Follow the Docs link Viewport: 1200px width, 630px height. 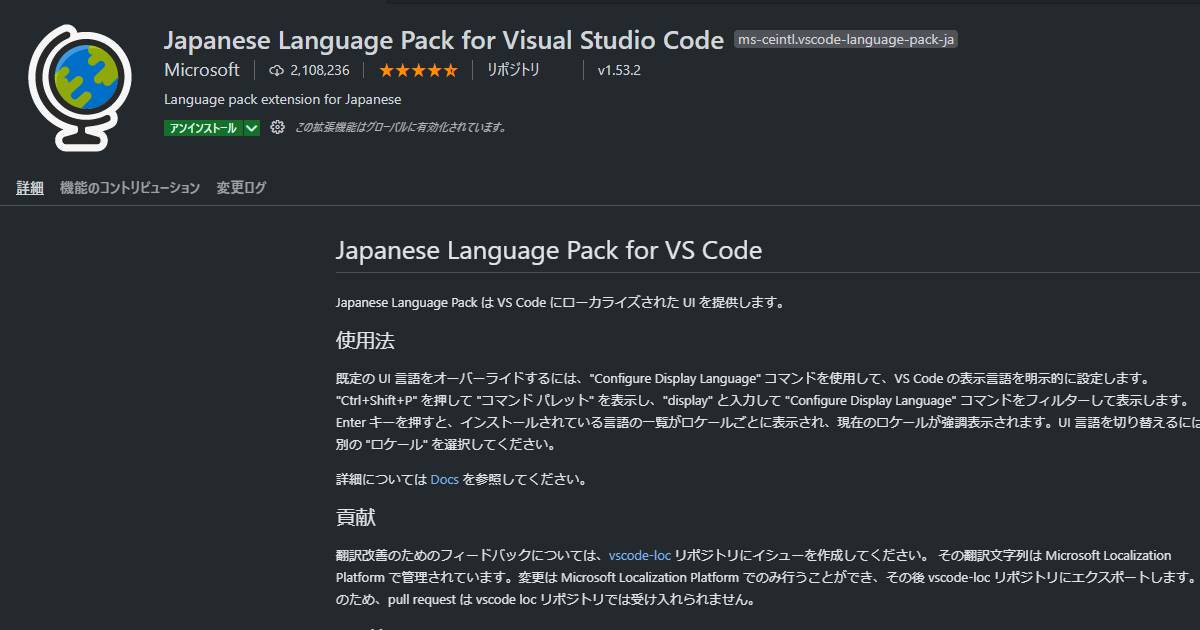tap(445, 479)
